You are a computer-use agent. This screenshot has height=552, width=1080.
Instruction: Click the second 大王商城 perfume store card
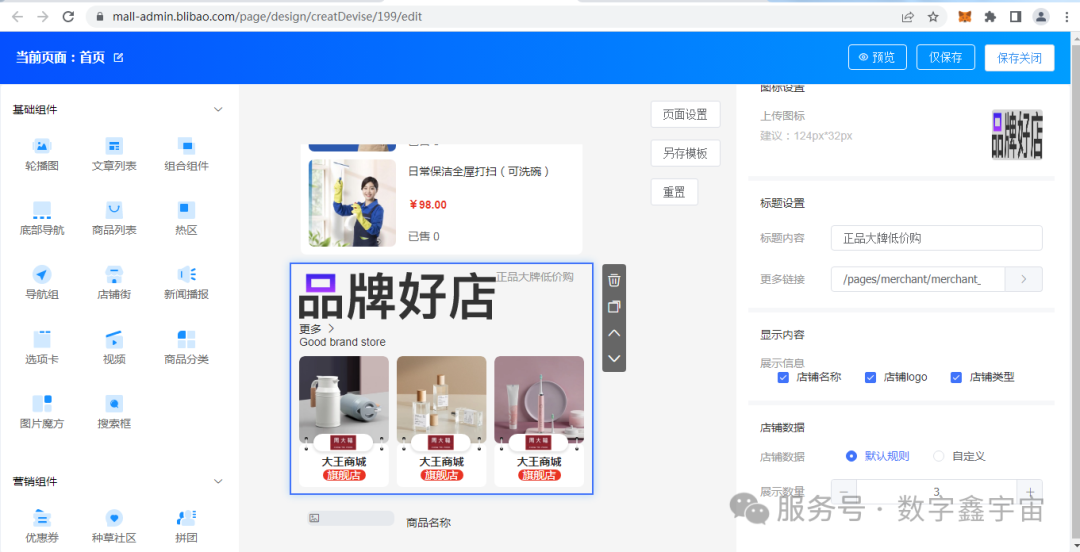click(442, 421)
